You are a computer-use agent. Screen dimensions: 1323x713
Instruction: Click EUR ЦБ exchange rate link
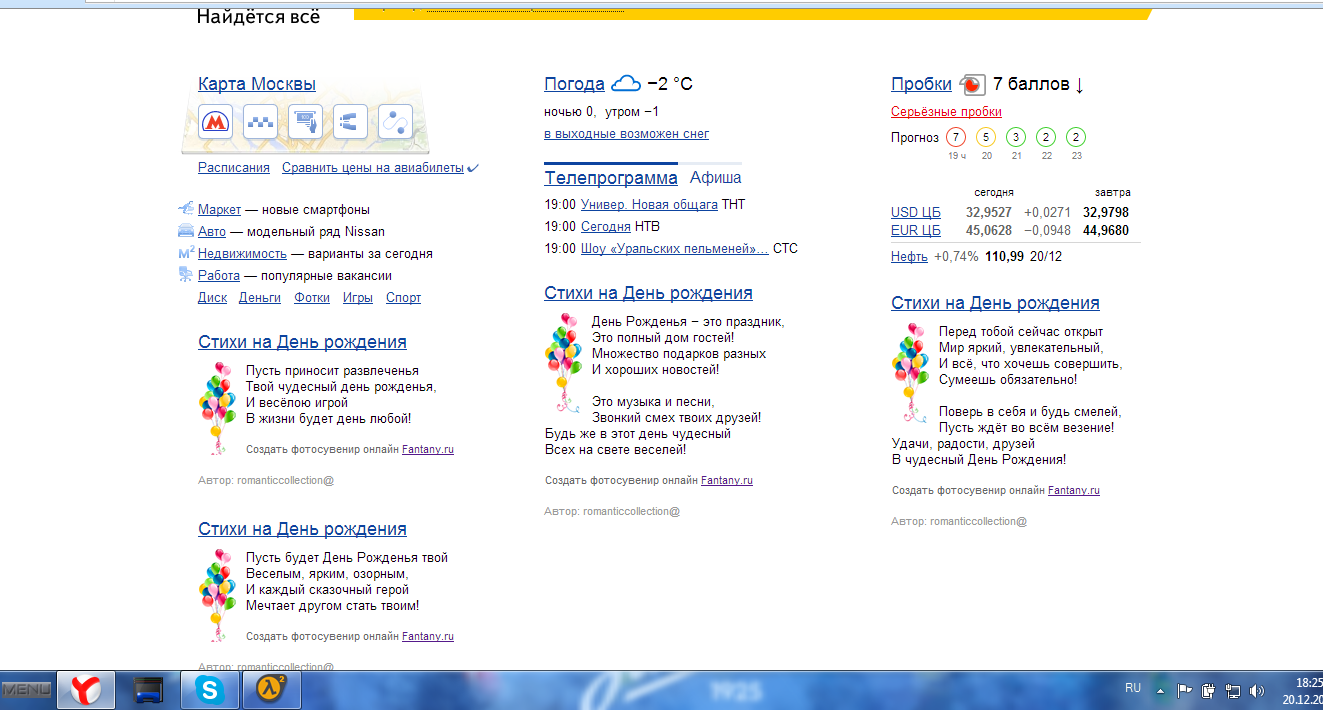916,231
